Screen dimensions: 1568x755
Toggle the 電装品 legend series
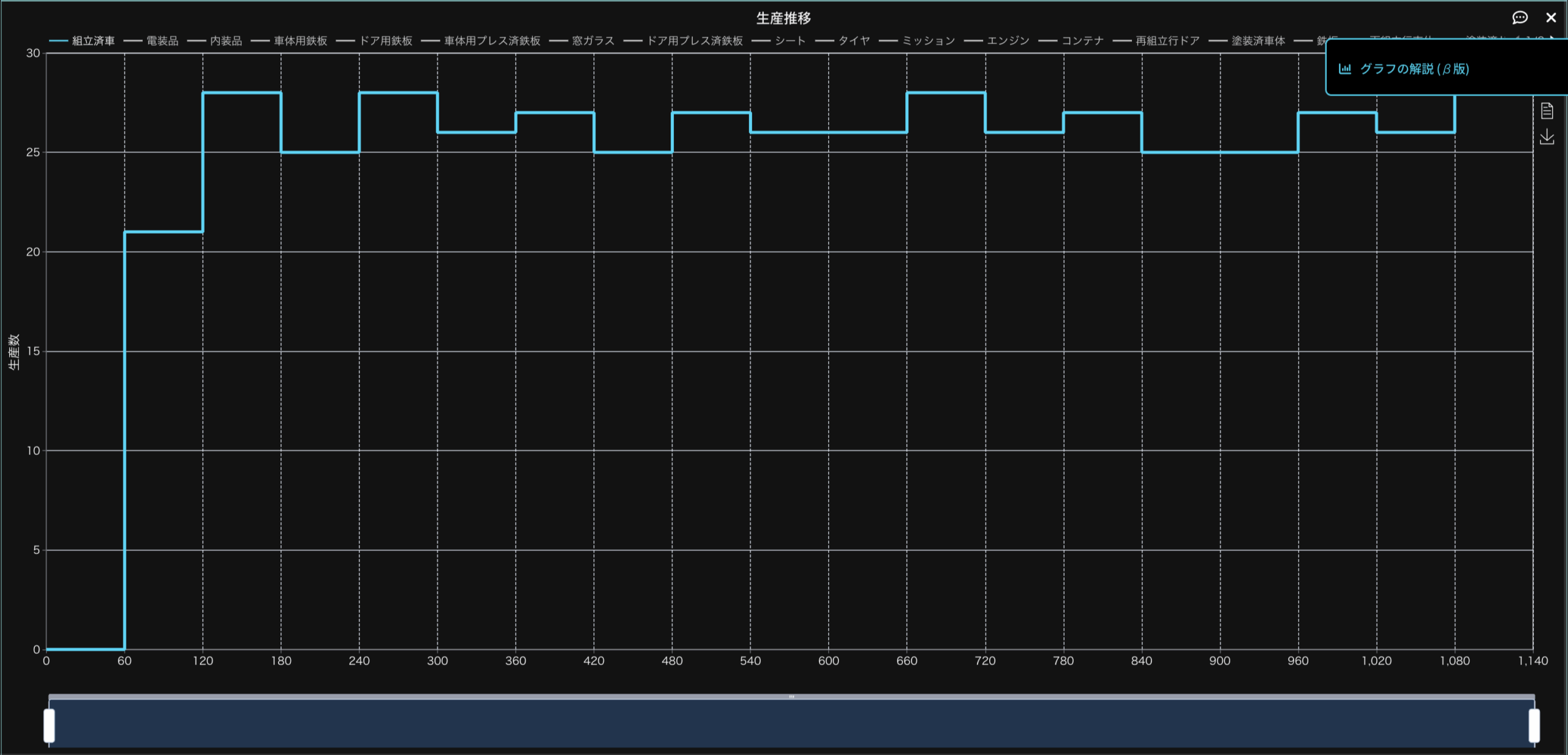click(162, 41)
